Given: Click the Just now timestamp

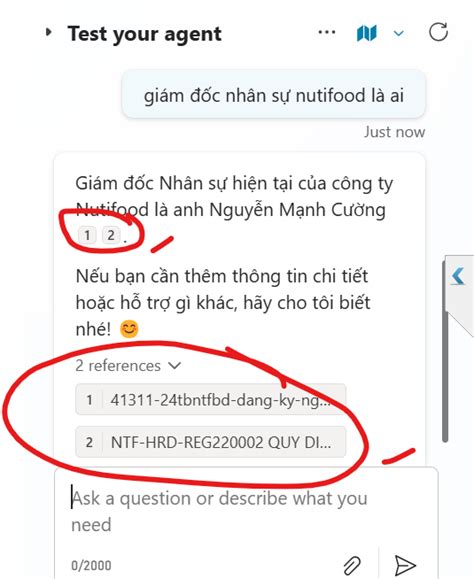Looking at the screenshot, I should (394, 132).
